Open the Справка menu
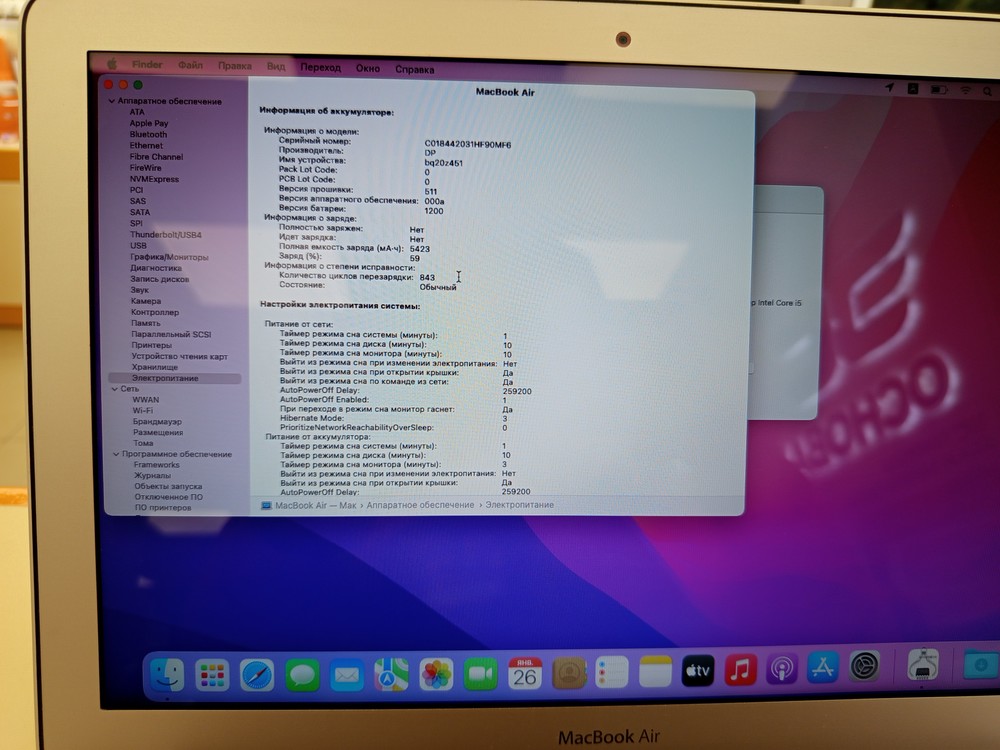 tap(415, 70)
